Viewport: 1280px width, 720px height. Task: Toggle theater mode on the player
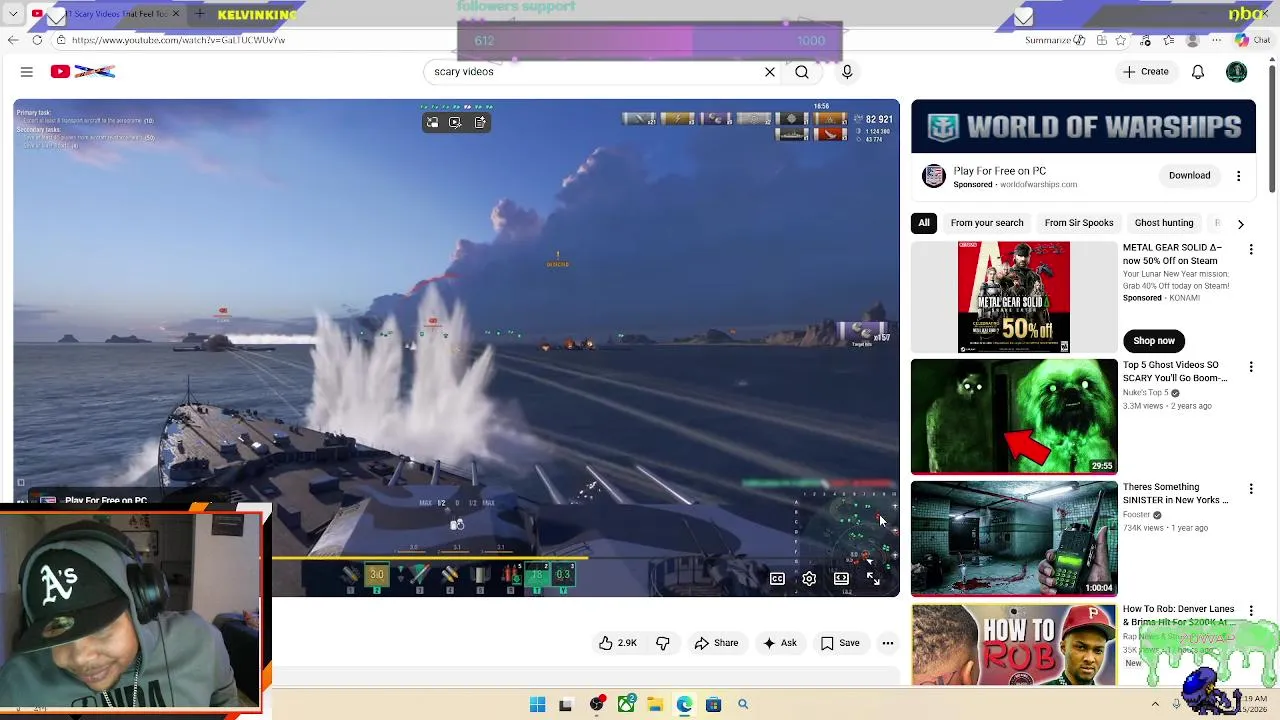tap(841, 578)
